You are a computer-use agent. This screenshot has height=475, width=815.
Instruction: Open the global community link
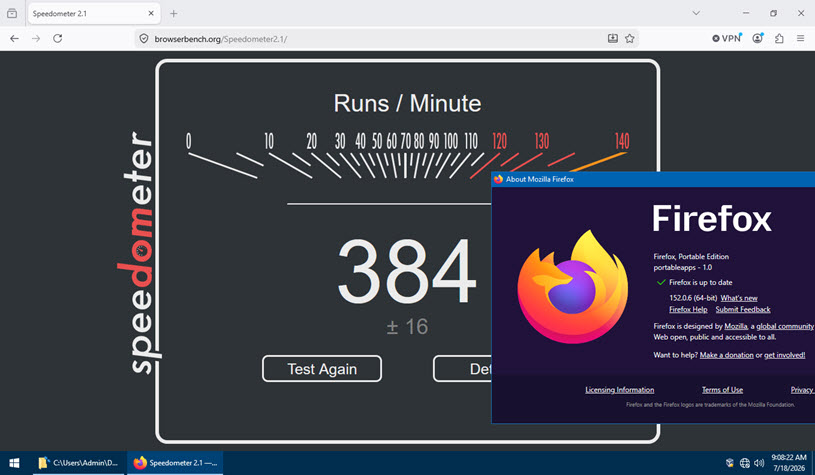785,326
